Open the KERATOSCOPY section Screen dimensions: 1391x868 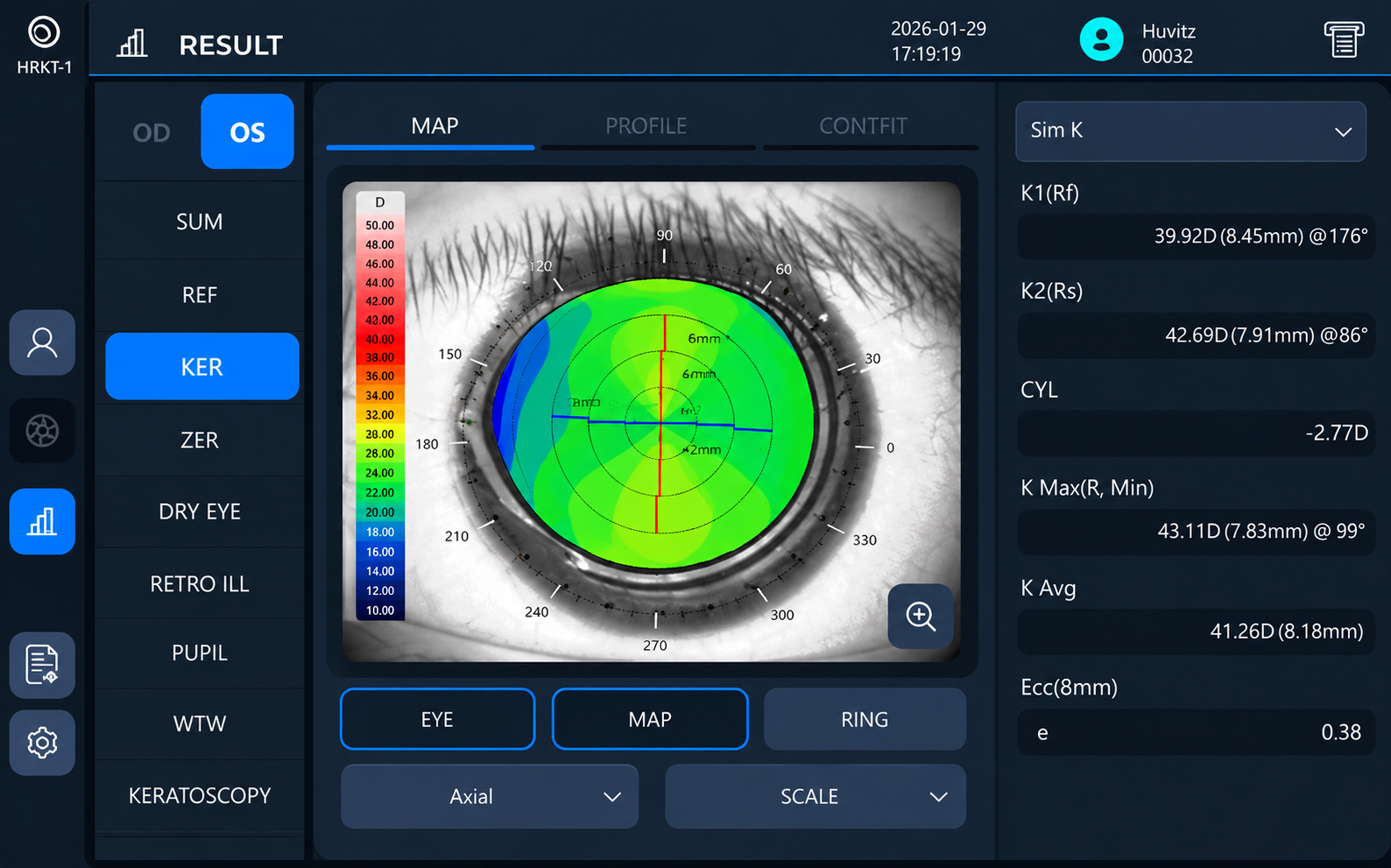click(200, 795)
